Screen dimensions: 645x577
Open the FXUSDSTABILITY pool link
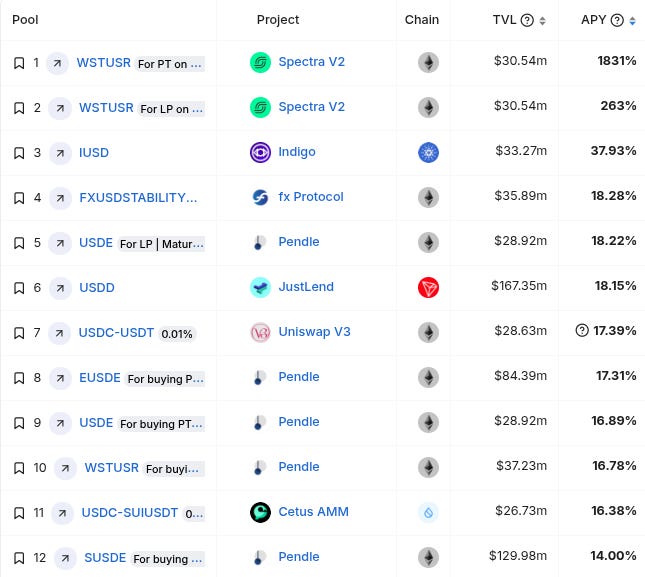(138, 198)
